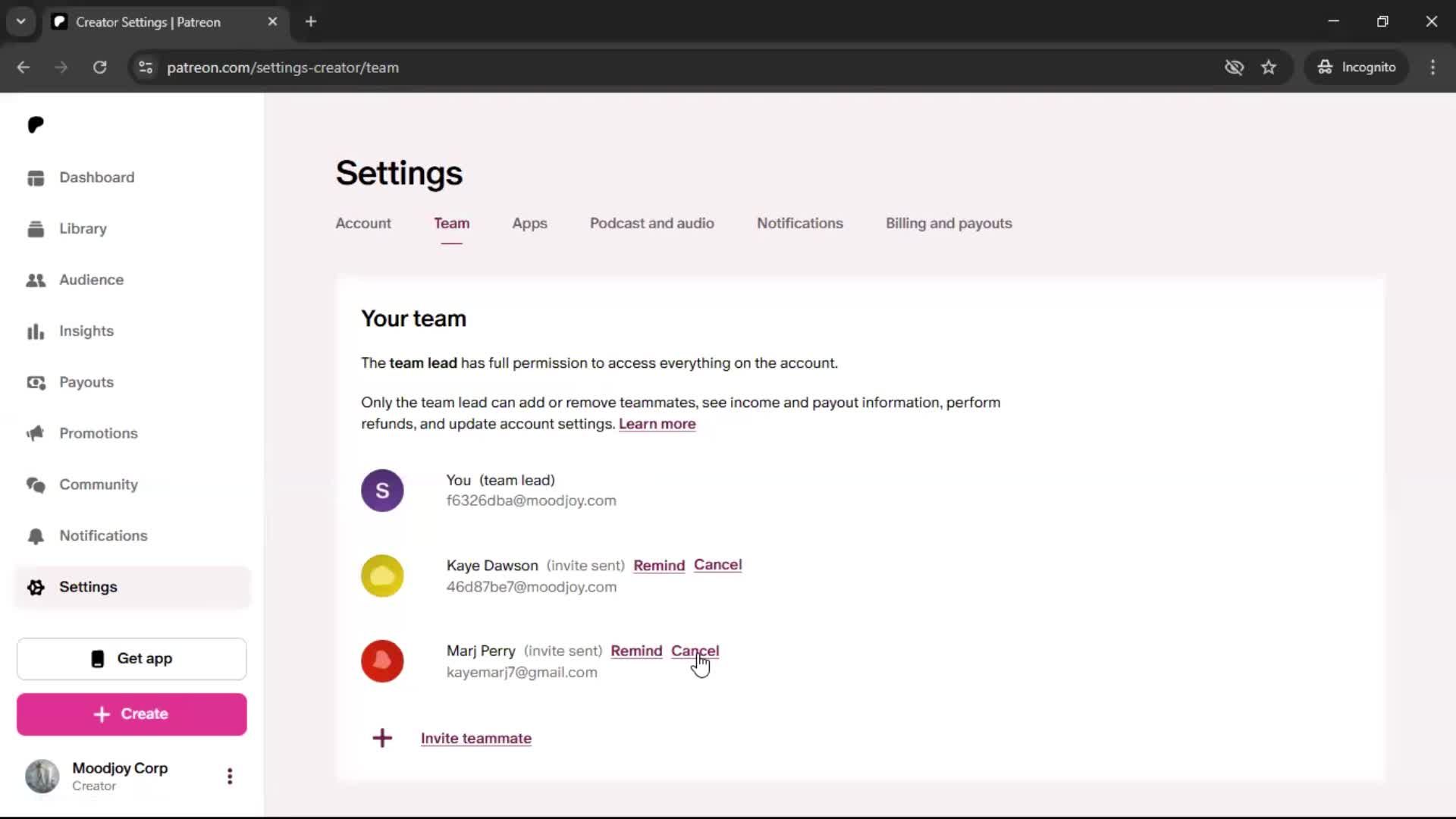Viewport: 1456px width, 819px height.
Task: Open the Podcast and audio tab
Action: coord(652,224)
